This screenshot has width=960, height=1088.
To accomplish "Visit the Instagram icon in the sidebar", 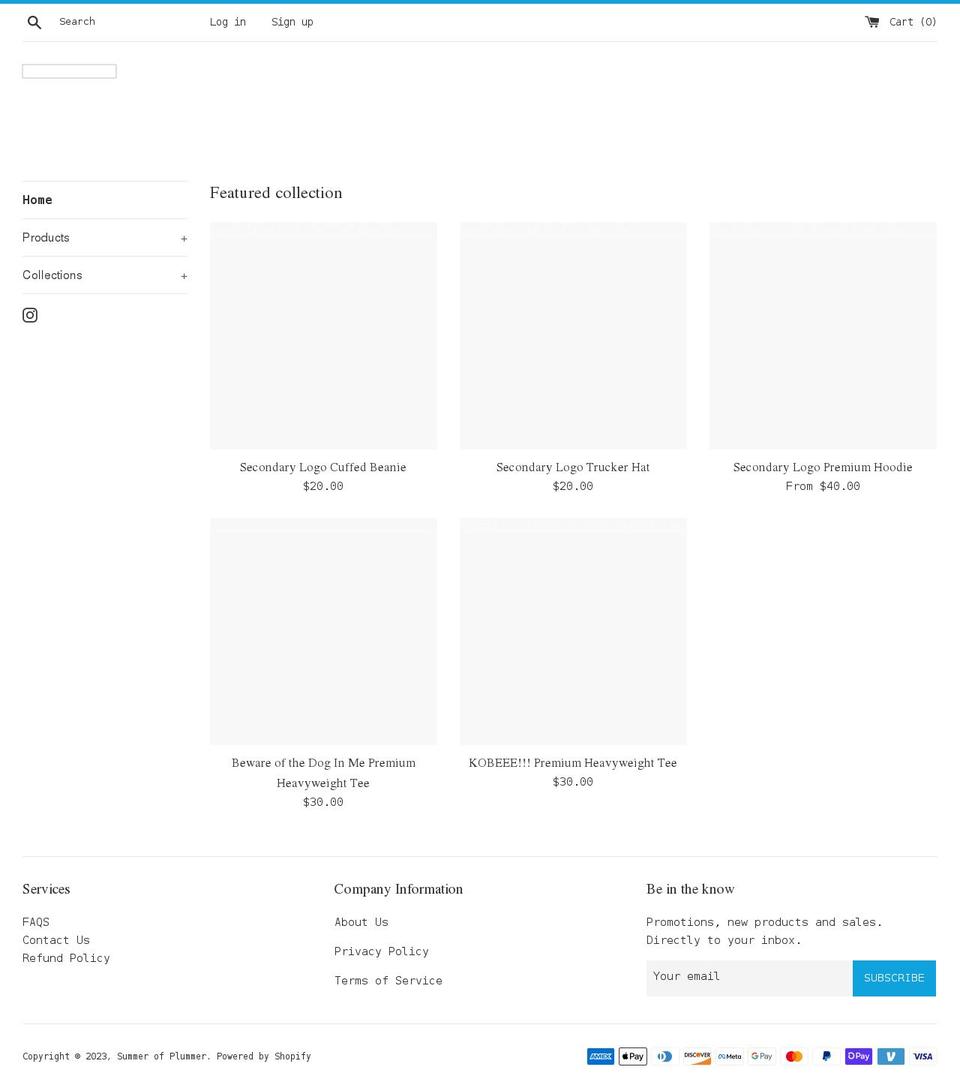I will click(x=30, y=315).
